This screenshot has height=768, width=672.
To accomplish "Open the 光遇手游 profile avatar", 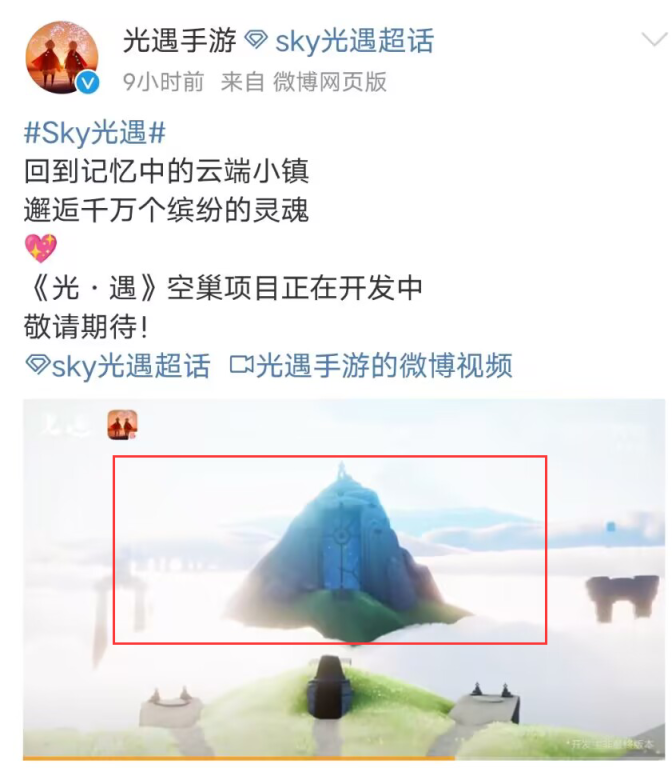I will point(62,57).
